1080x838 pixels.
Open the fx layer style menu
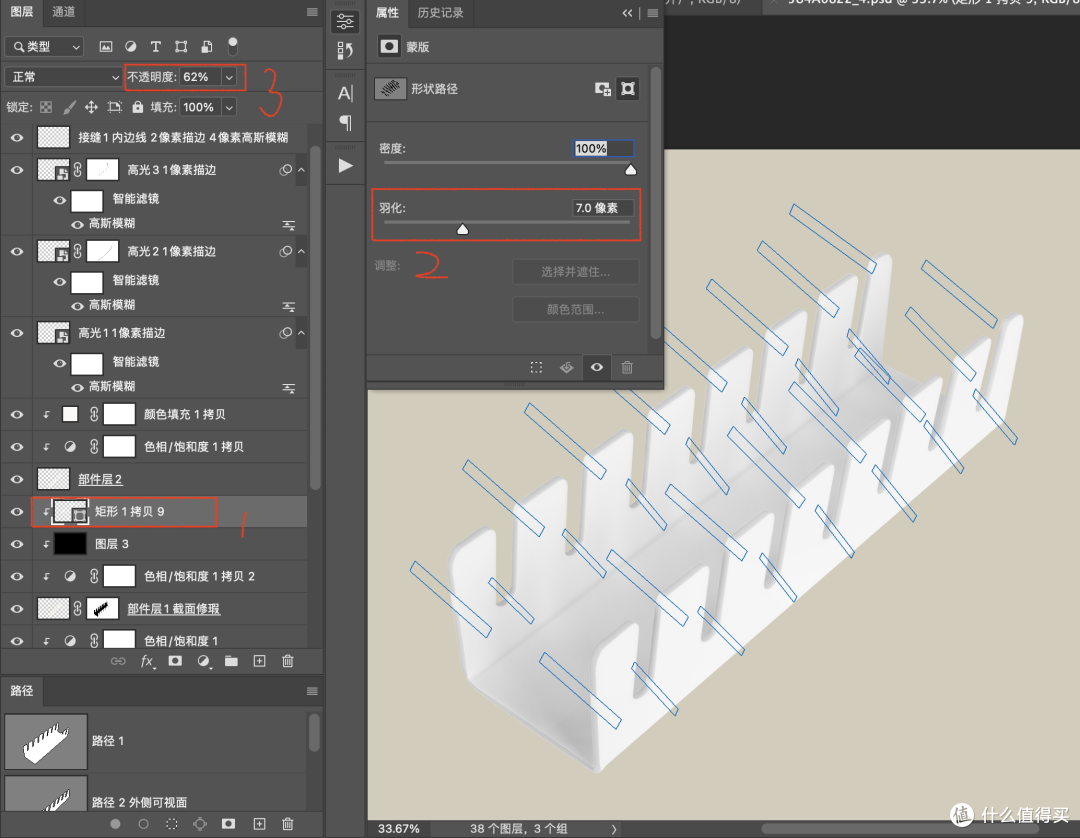[147, 661]
